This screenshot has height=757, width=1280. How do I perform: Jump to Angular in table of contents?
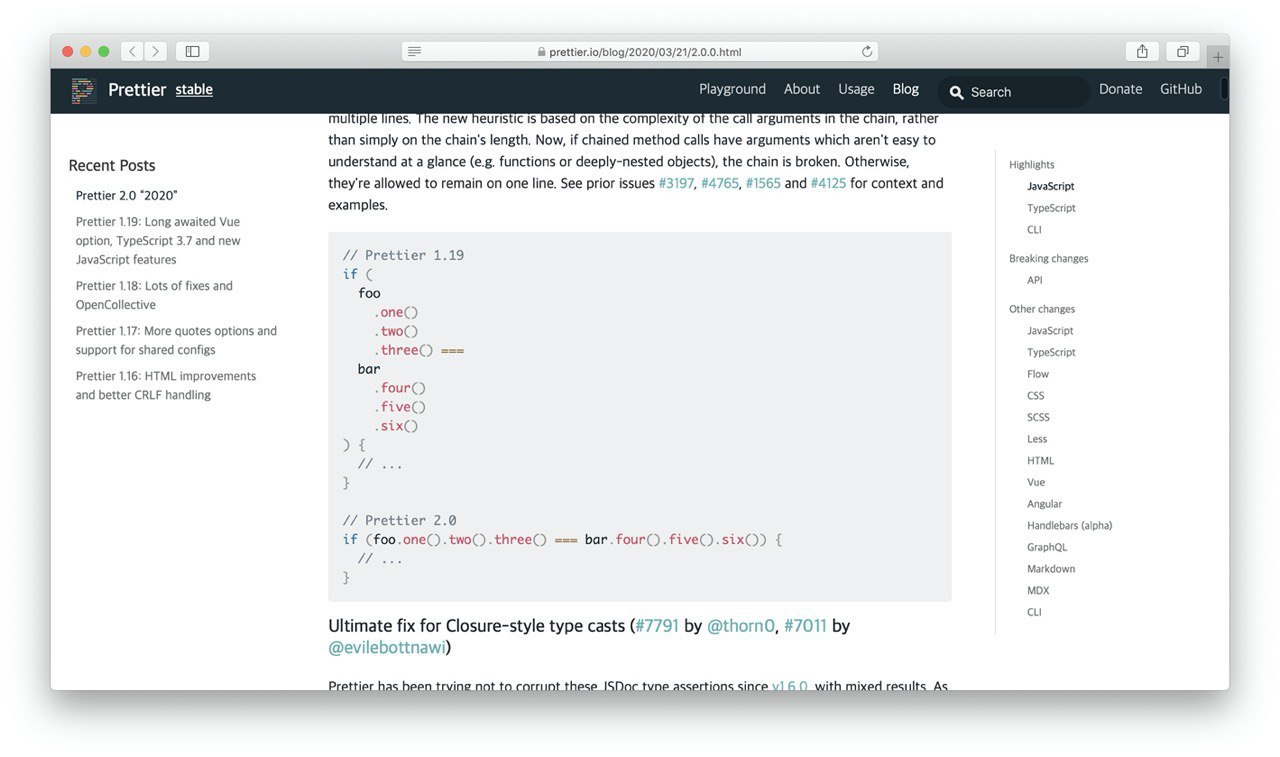[1045, 504]
